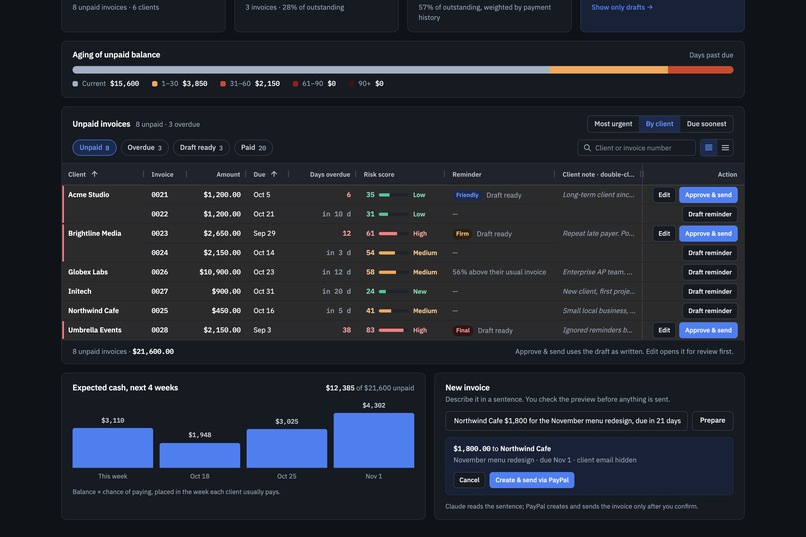Edit the Brightline Media 0023 draft
This screenshot has width=806, height=537.
point(664,233)
